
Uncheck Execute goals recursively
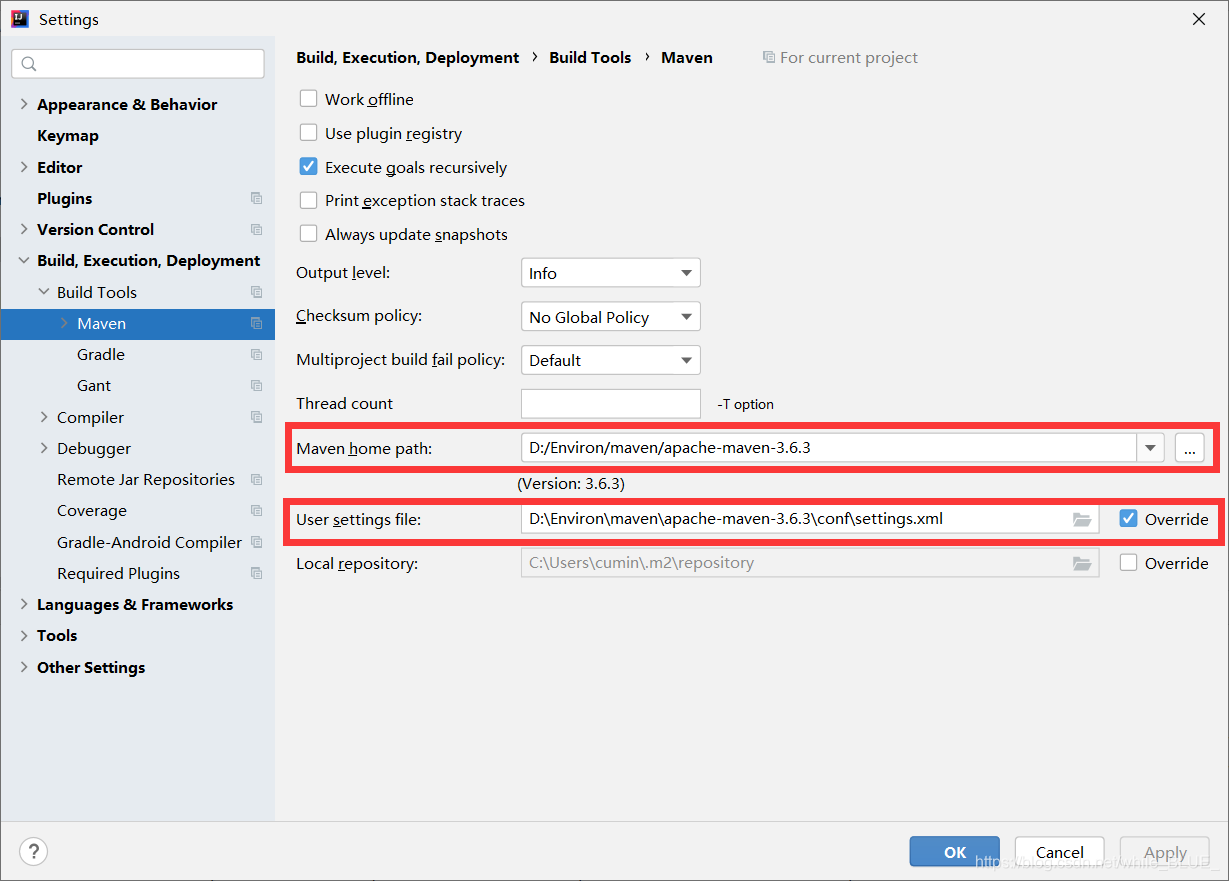coord(309,167)
